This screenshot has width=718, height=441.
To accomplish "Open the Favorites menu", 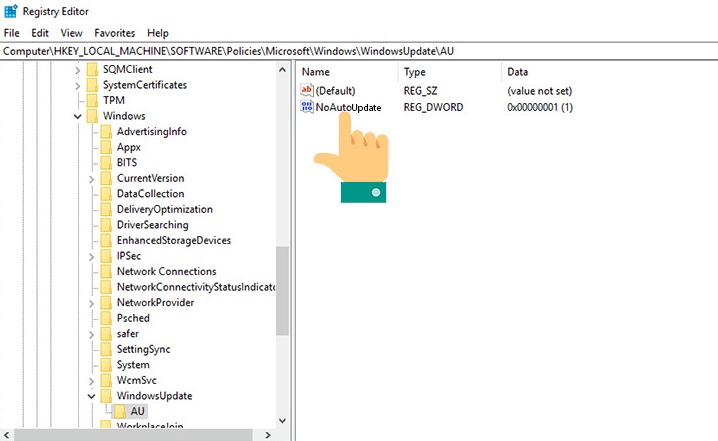I will [114, 33].
